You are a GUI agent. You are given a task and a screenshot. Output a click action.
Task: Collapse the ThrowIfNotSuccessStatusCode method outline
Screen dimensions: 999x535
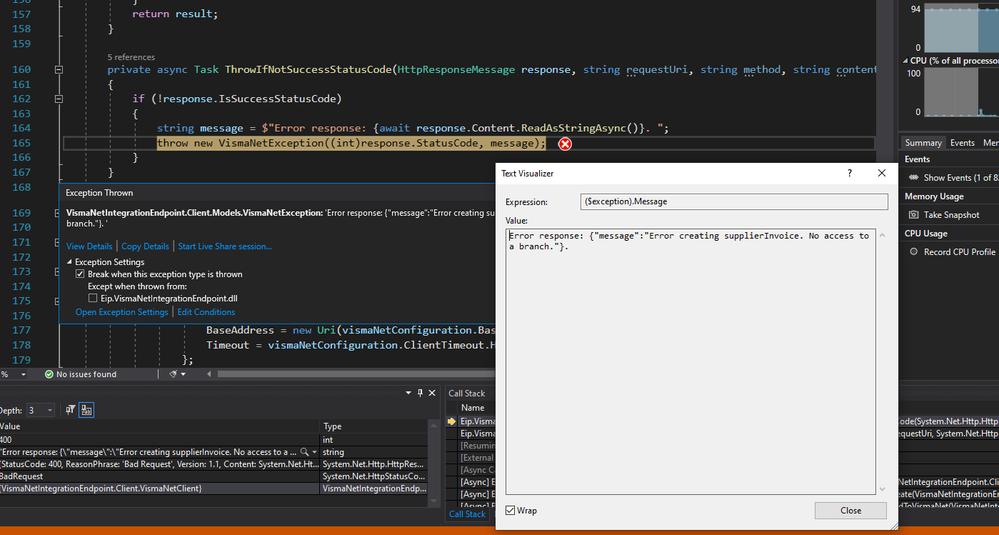59,70
